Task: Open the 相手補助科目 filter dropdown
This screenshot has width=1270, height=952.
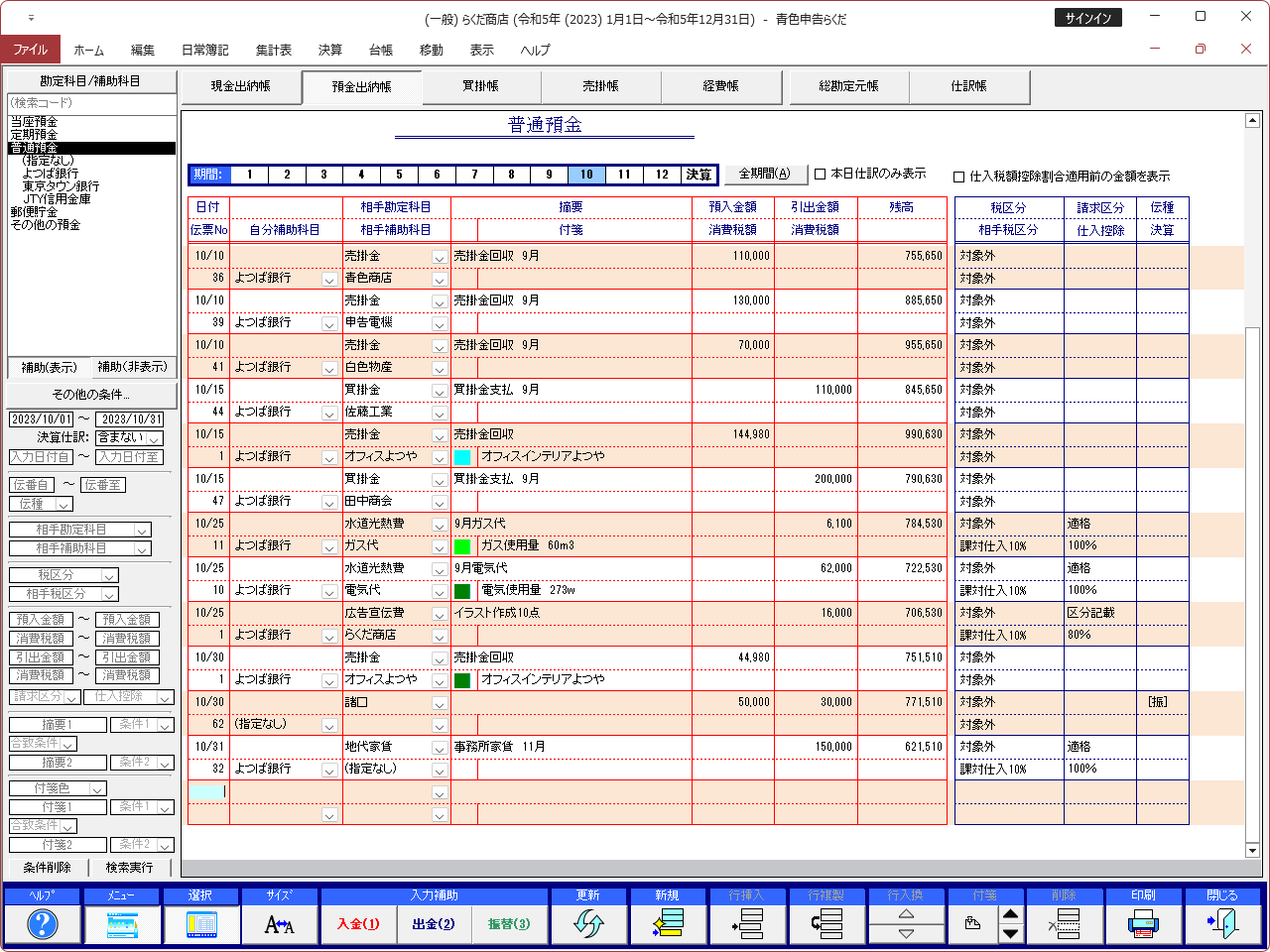Action: click(x=142, y=549)
